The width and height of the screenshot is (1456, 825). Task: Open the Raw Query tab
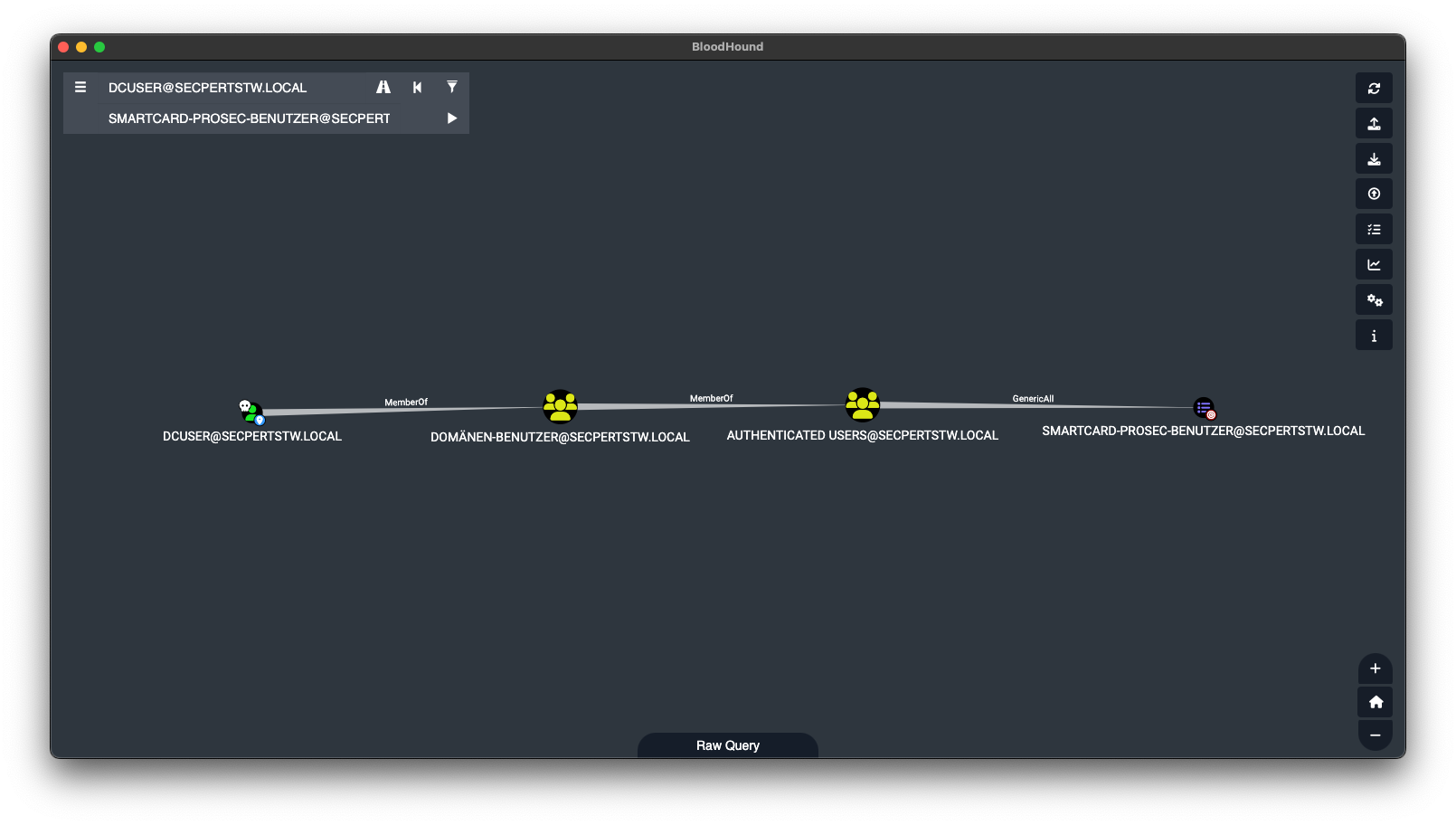click(x=727, y=744)
